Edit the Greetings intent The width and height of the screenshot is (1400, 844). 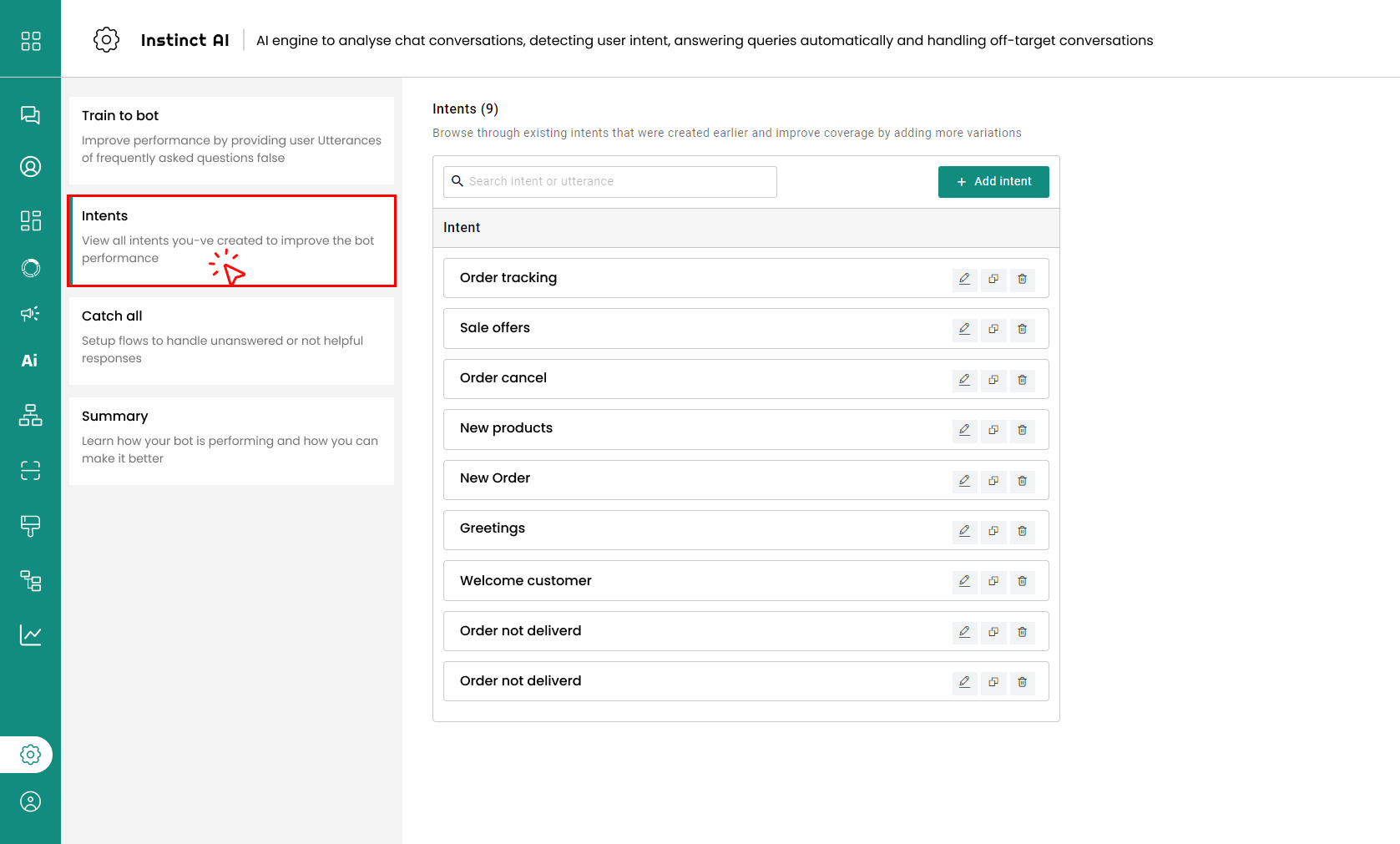[x=964, y=531]
